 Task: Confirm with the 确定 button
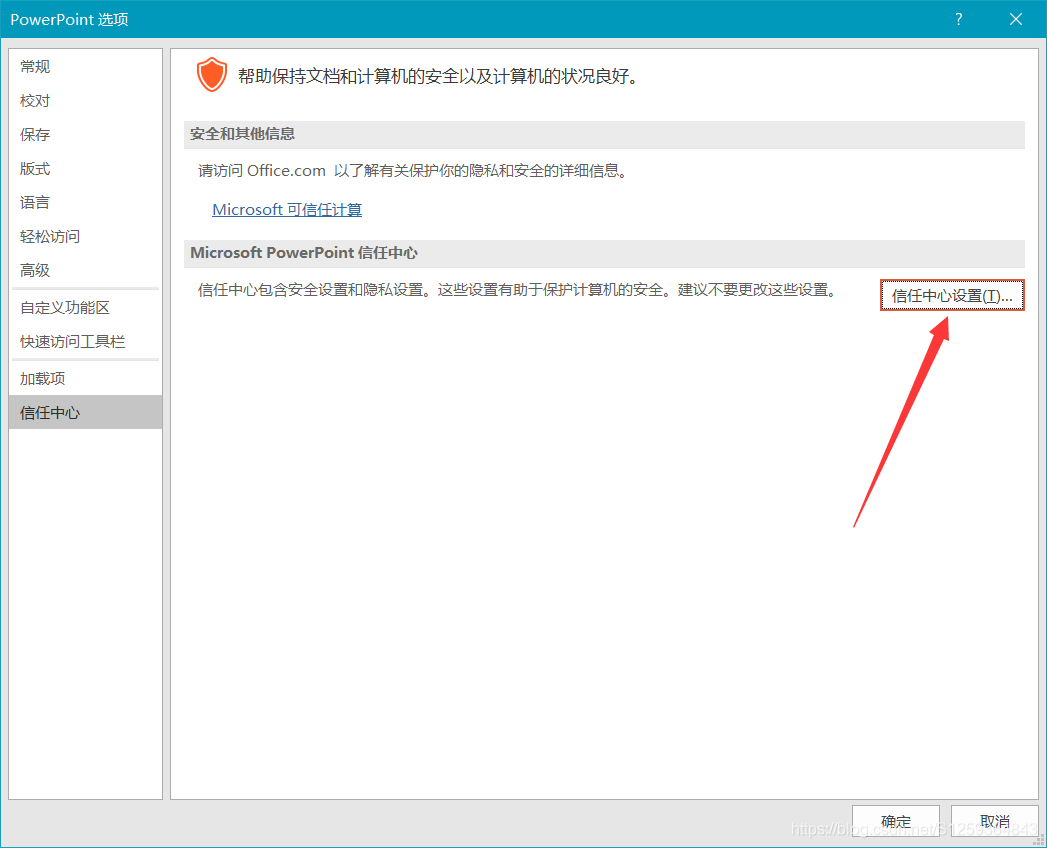[x=895, y=821]
